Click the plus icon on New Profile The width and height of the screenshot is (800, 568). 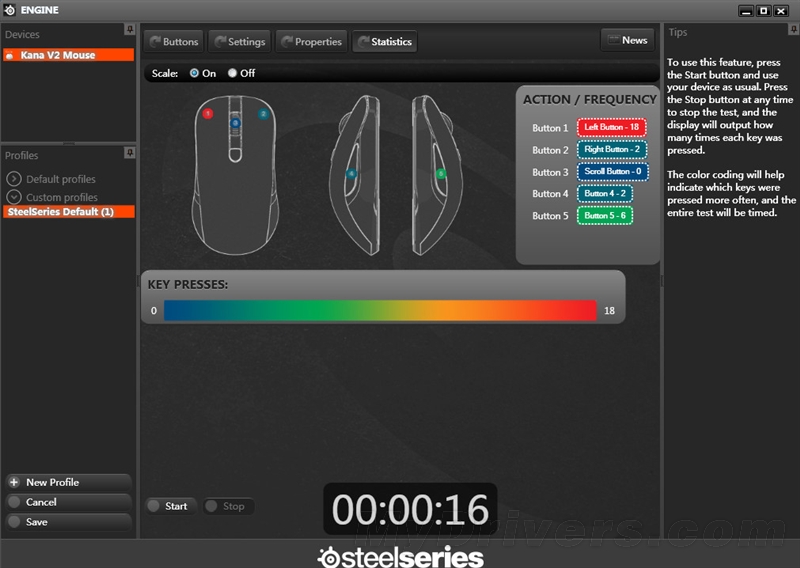[x=14, y=482]
